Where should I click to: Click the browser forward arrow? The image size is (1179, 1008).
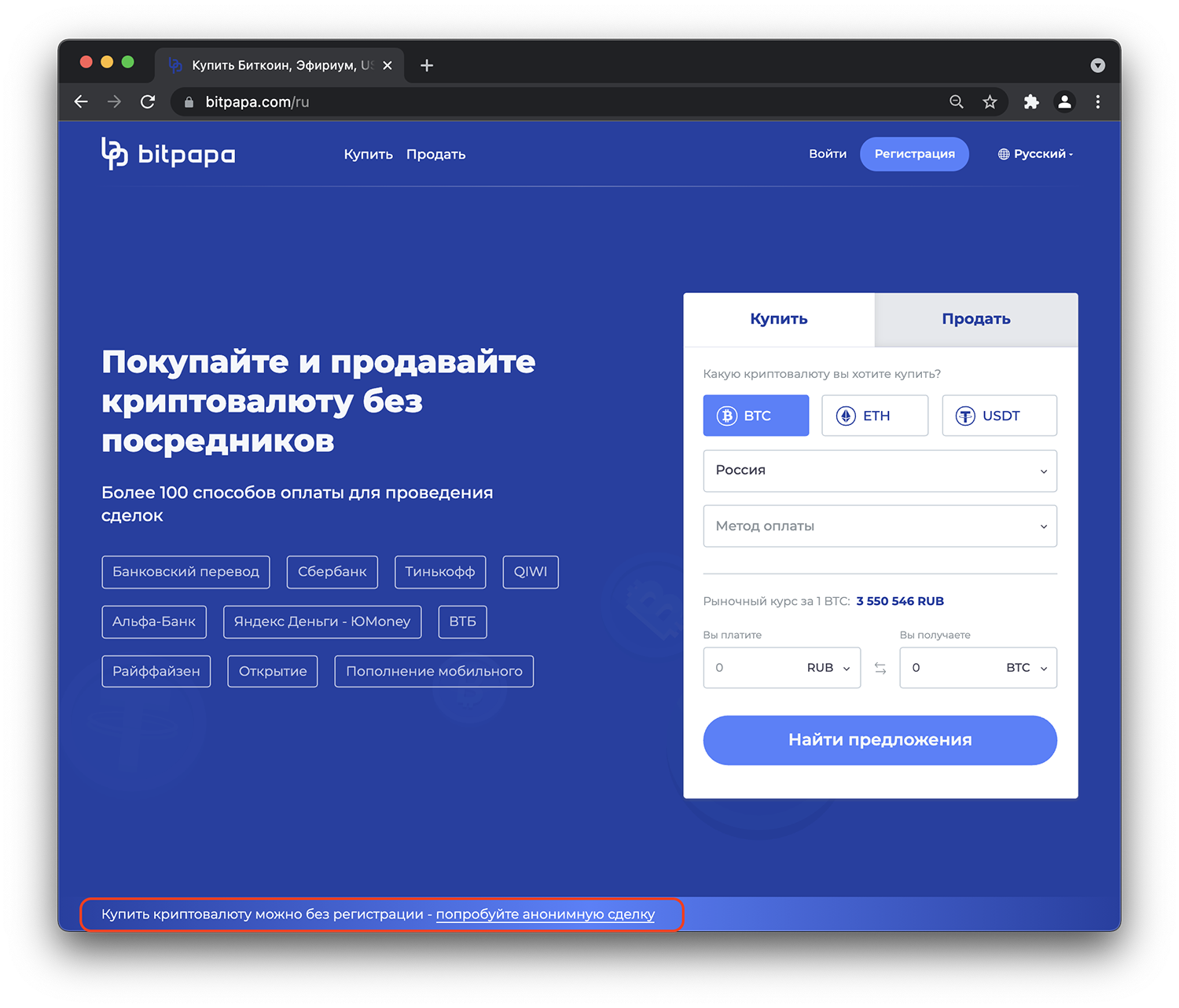tap(114, 101)
